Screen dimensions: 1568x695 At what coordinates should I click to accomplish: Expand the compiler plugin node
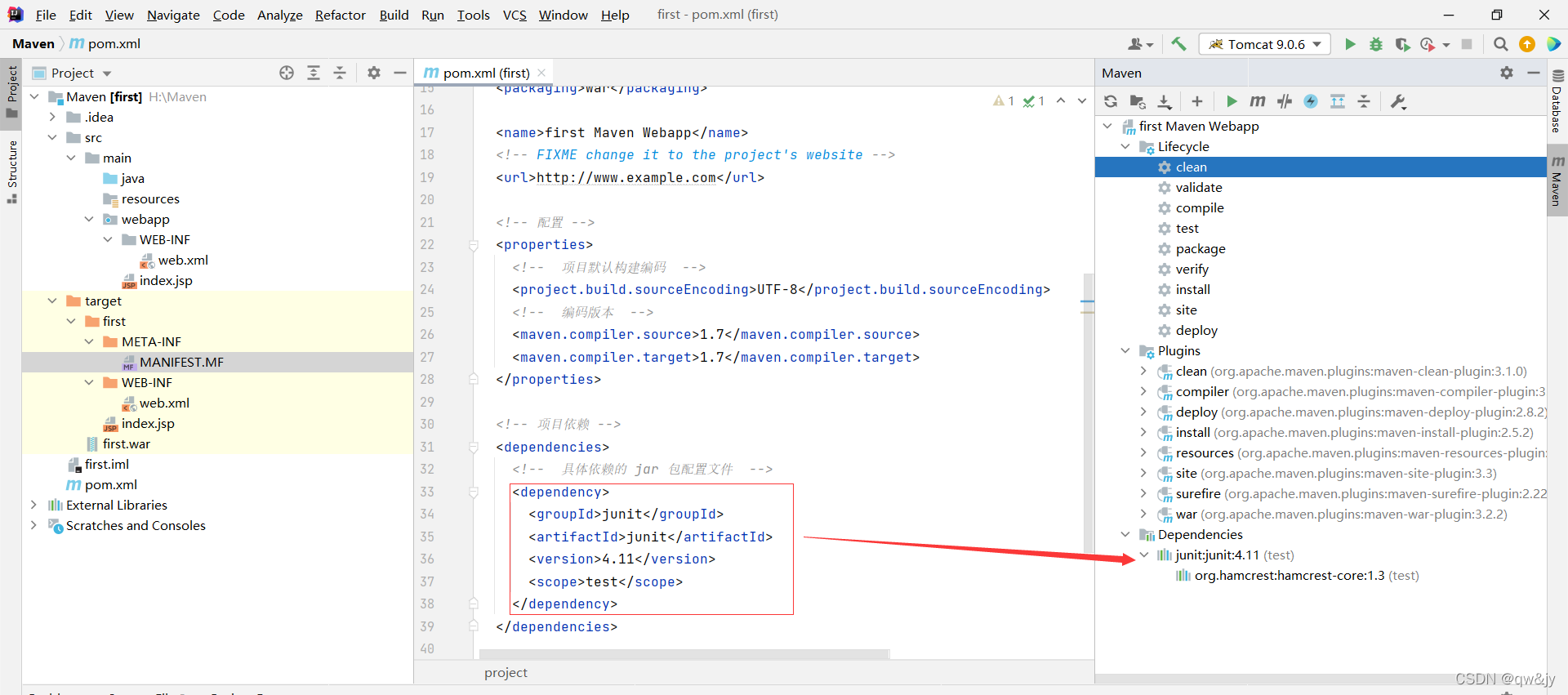(x=1143, y=391)
